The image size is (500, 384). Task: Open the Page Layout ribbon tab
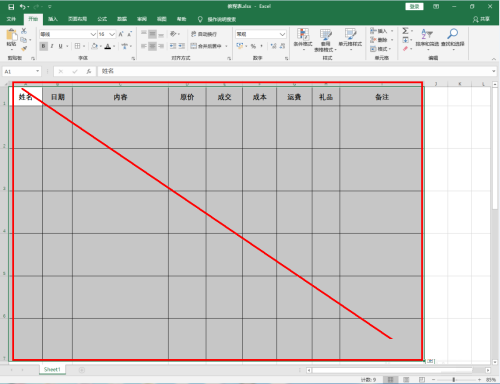point(77,19)
